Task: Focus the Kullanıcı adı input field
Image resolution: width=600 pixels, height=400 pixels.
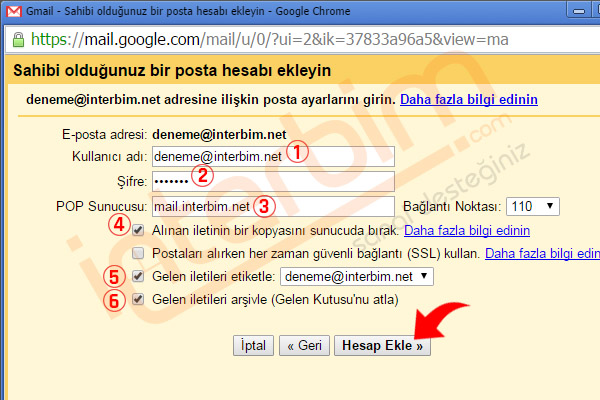Action: click(273, 156)
